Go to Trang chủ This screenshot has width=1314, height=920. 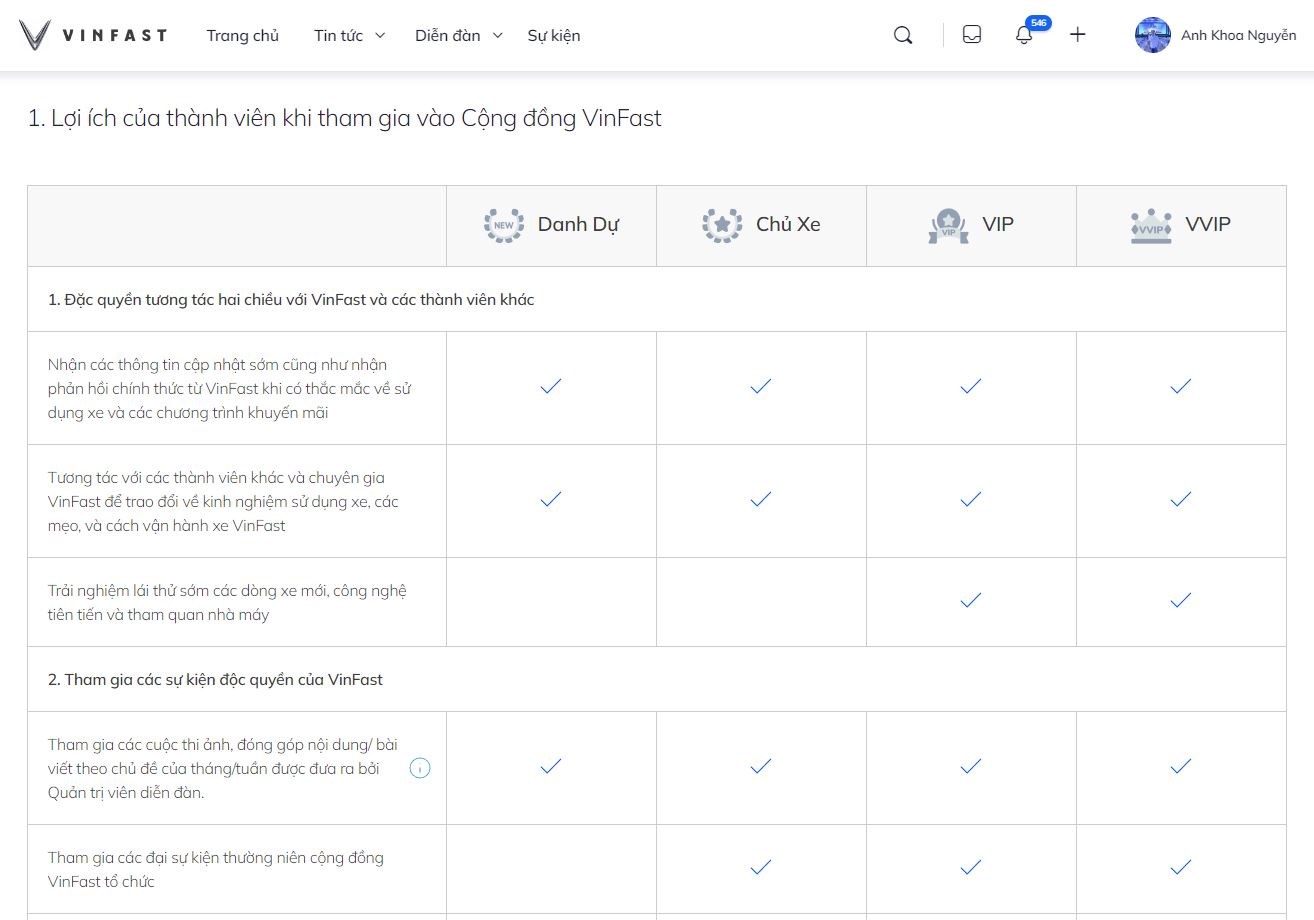(x=243, y=36)
